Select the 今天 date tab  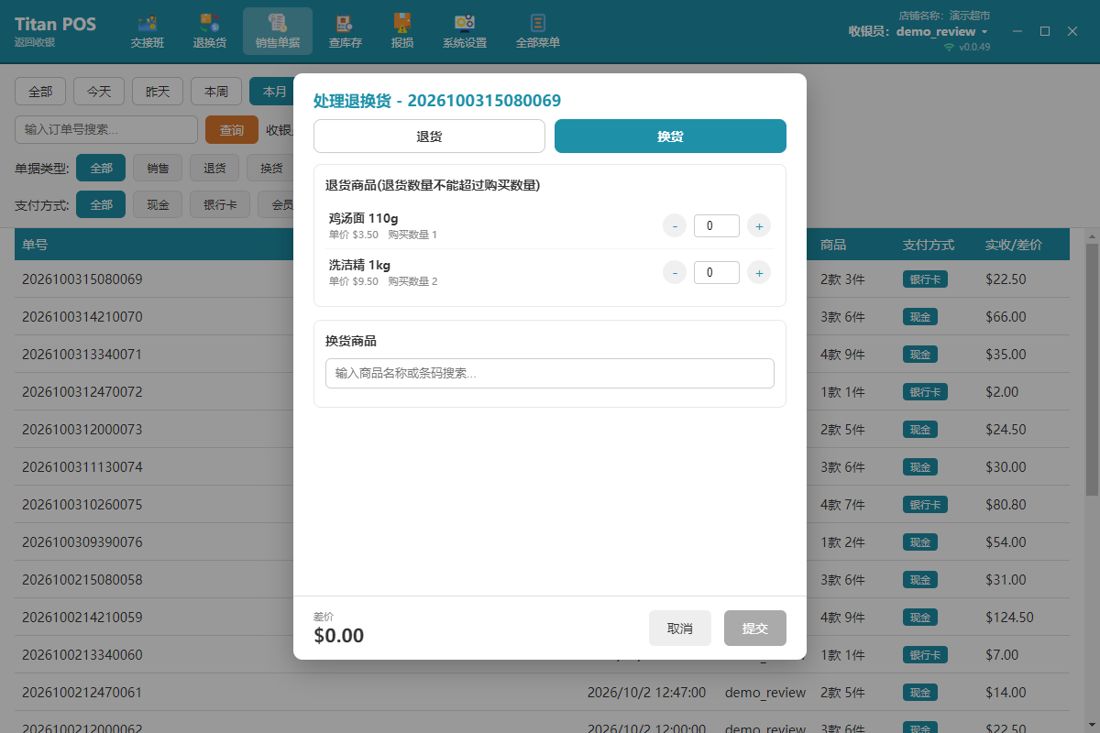tap(99, 91)
